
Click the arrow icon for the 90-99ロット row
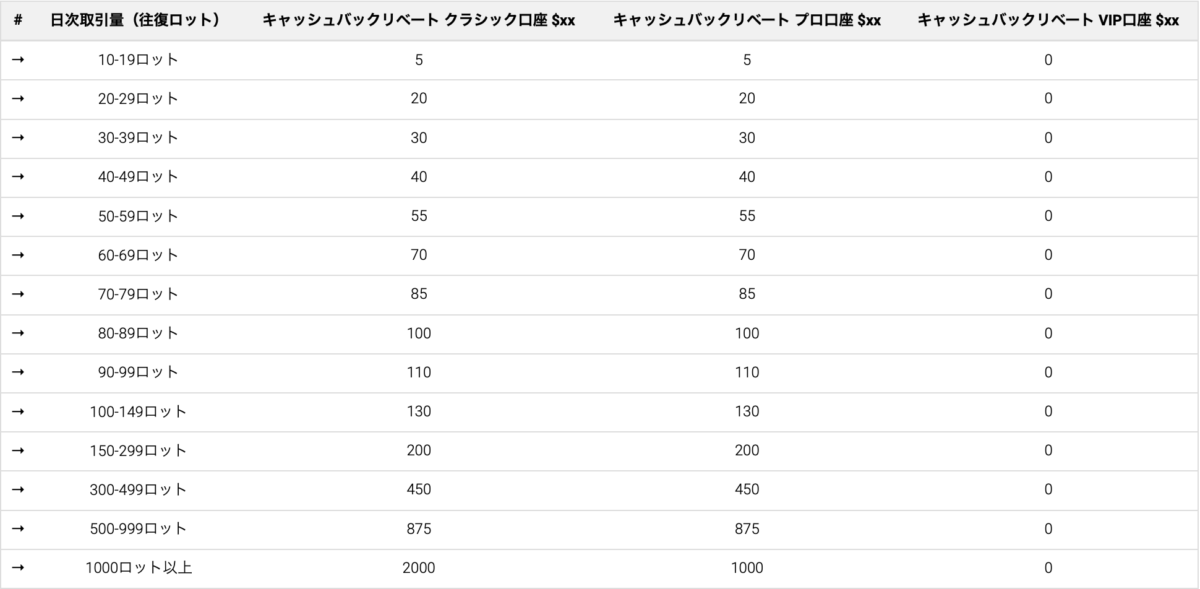pyautogui.click(x=18, y=372)
